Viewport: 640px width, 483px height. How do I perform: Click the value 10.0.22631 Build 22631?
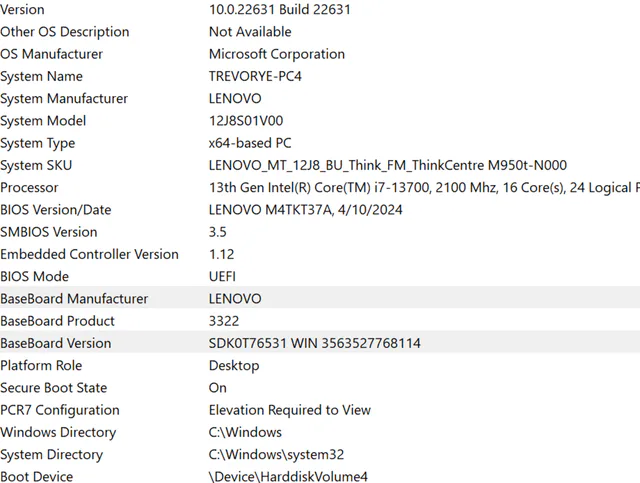tap(280, 9)
